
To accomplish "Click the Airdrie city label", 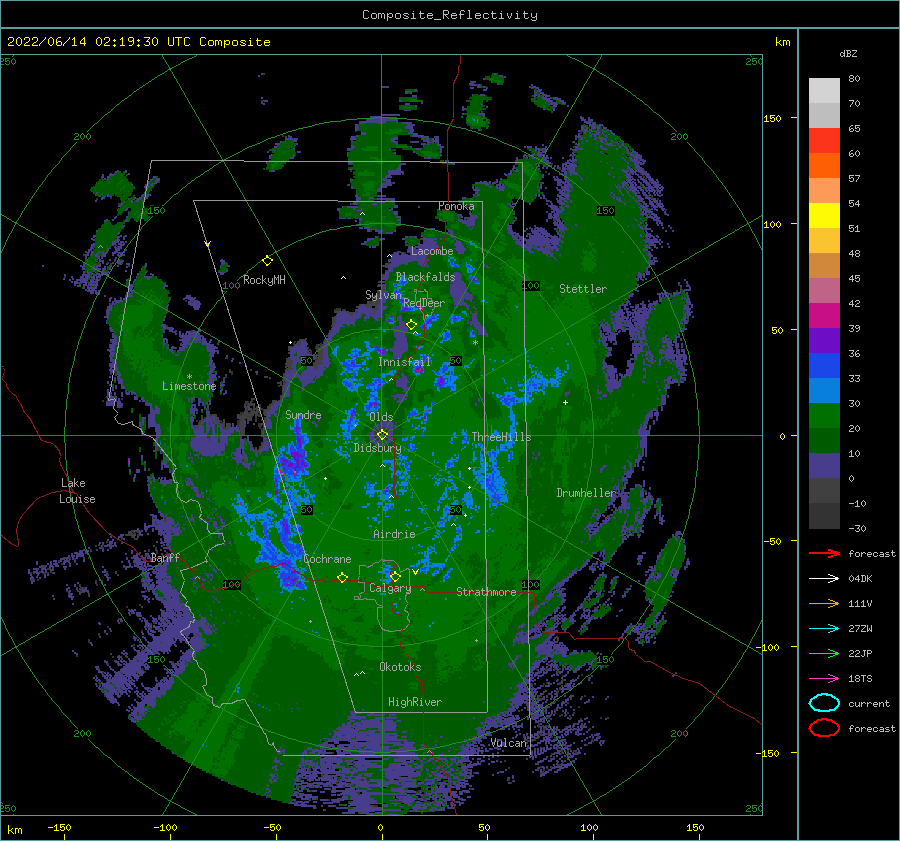I will point(394,534).
